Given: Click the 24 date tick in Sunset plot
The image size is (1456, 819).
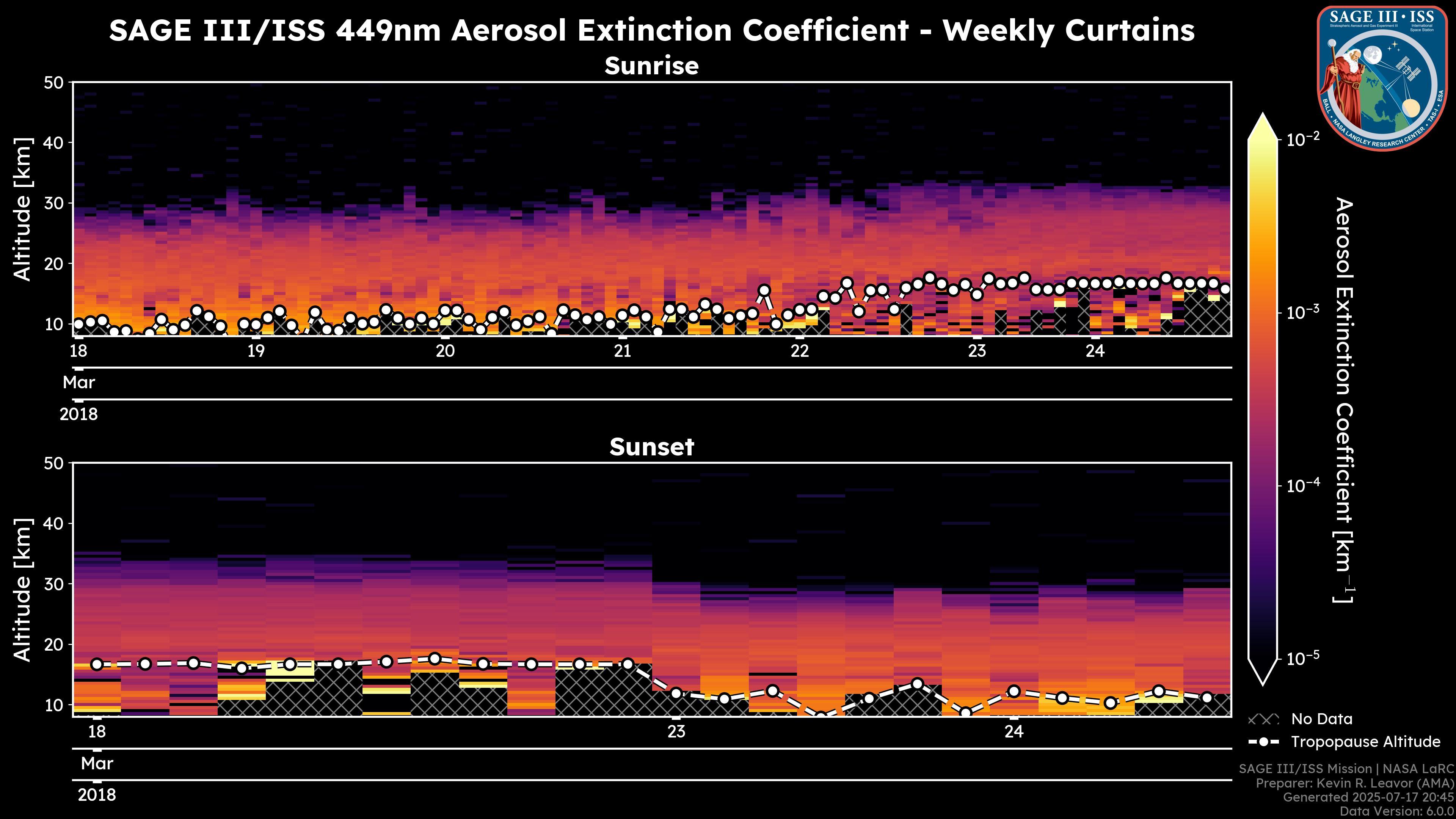Looking at the screenshot, I should click(1014, 732).
